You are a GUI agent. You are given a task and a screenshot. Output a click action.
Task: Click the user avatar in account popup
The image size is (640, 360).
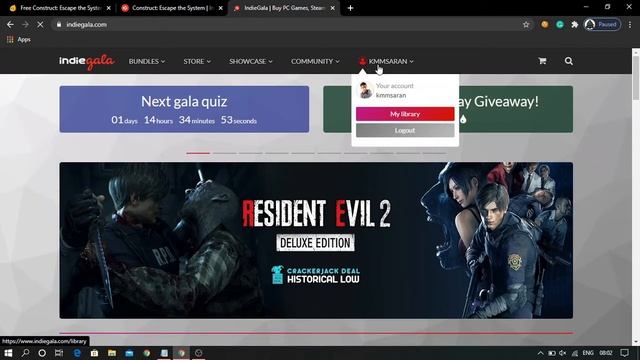(x=365, y=90)
